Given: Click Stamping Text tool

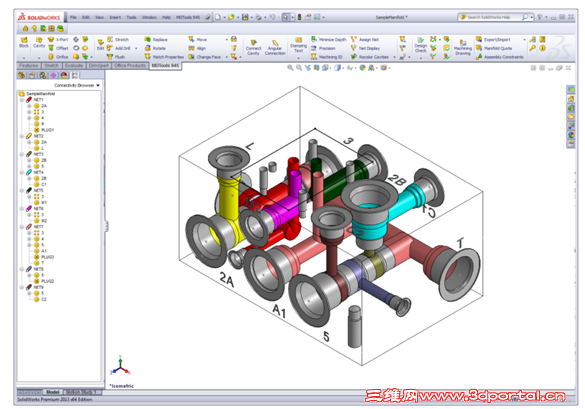Looking at the screenshot, I should [298, 45].
